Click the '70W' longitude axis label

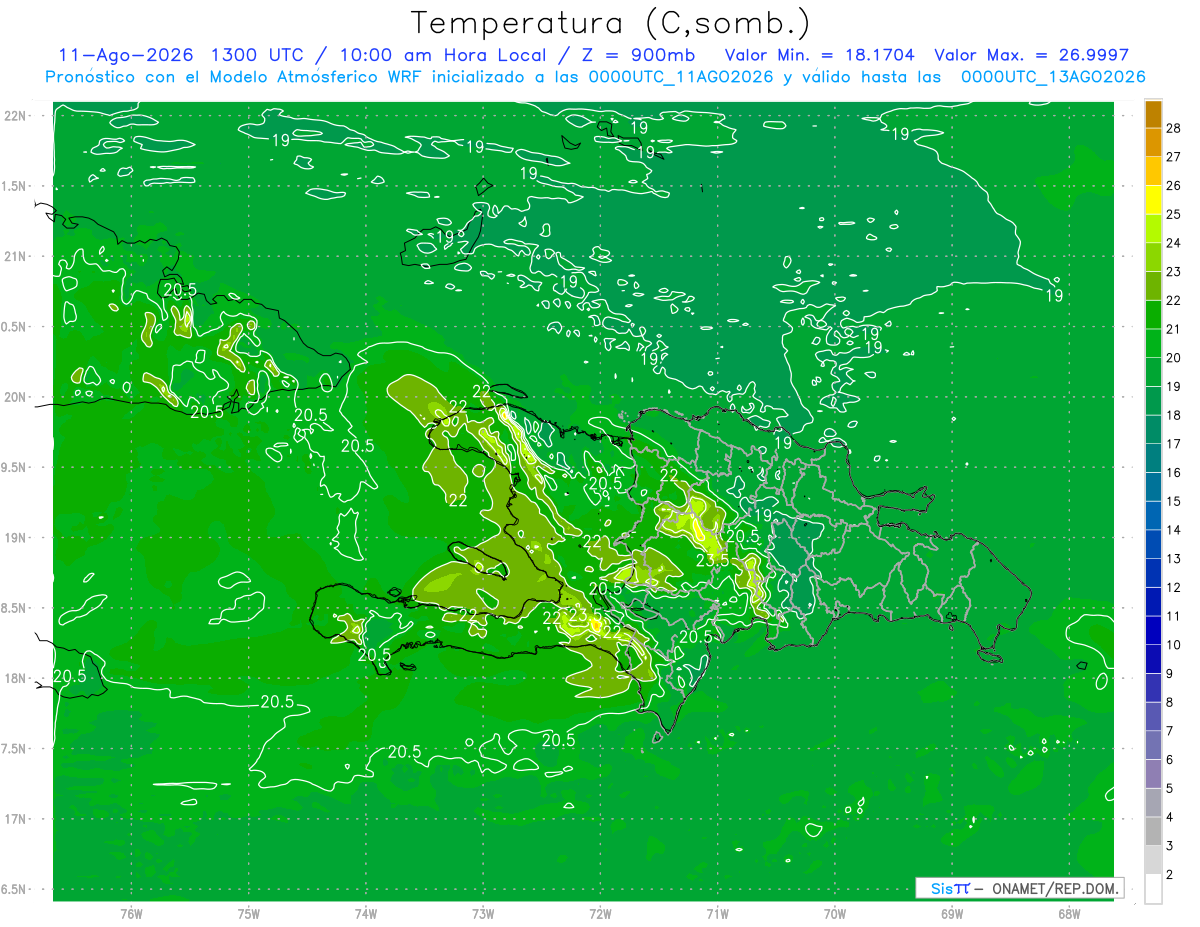(x=835, y=914)
